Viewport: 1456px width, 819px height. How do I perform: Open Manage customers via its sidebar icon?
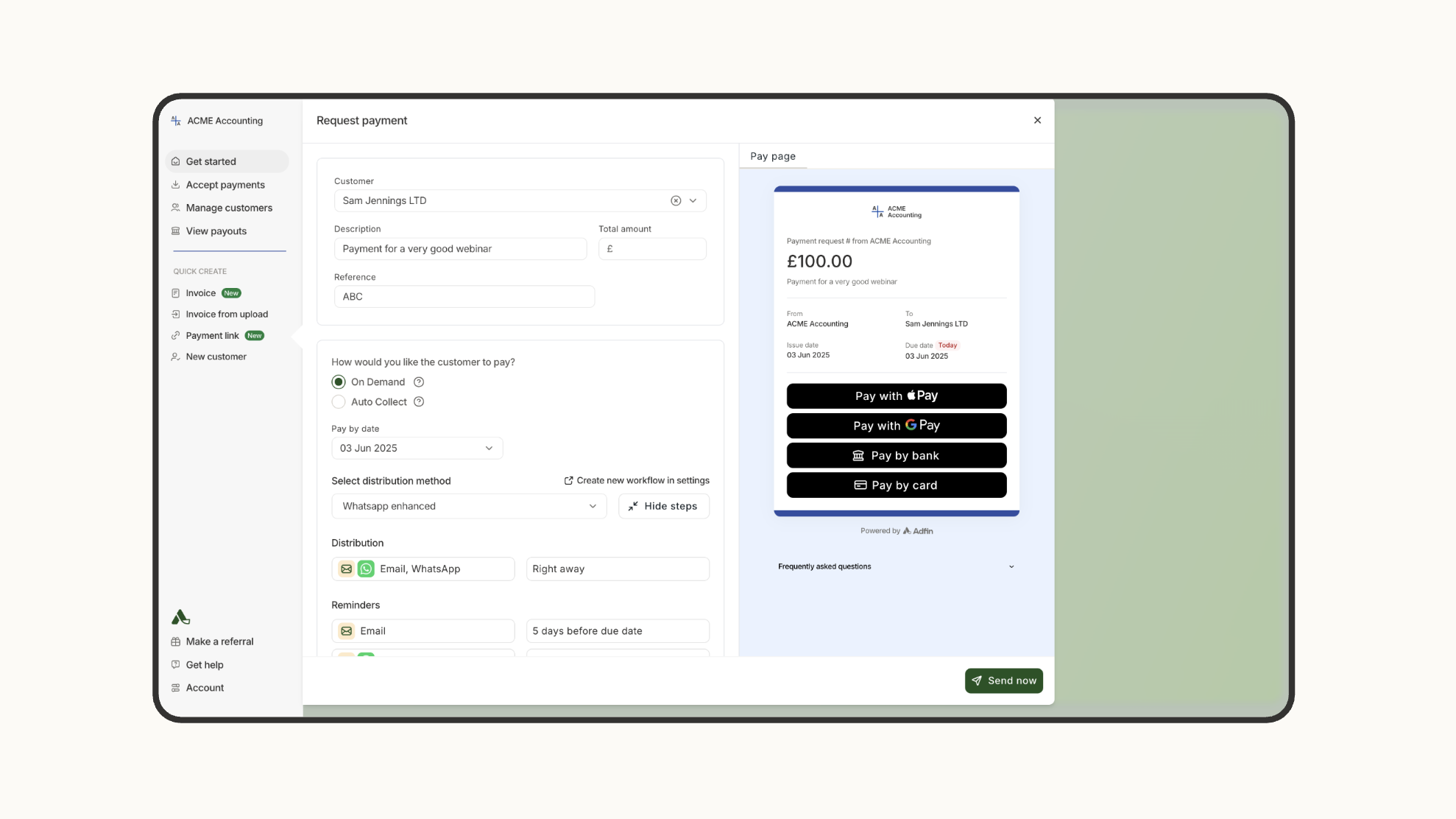click(x=175, y=207)
